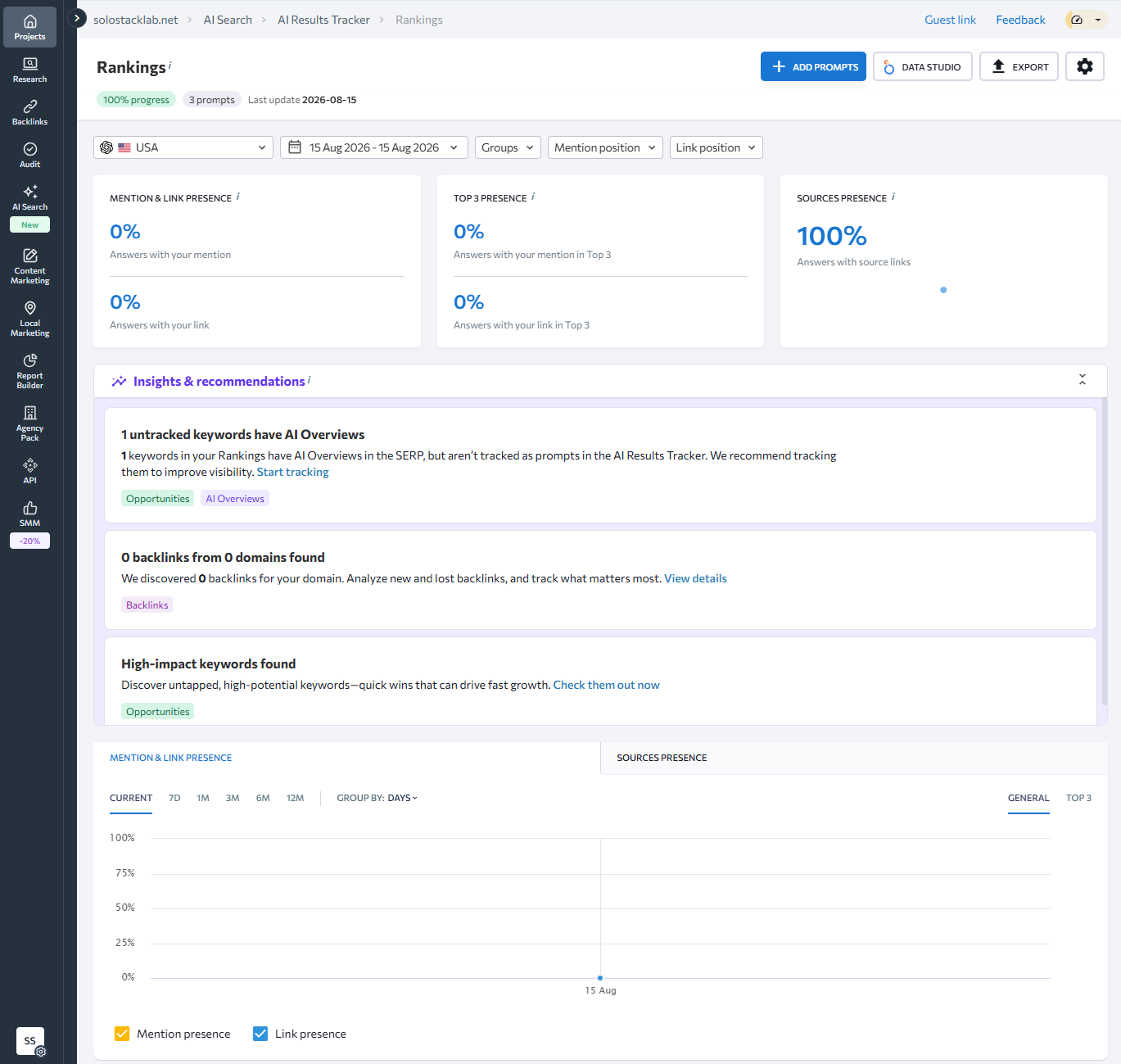Image resolution: width=1121 pixels, height=1064 pixels.
Task: Collapse the Insights & recommendations panel
Action: 1083,379
